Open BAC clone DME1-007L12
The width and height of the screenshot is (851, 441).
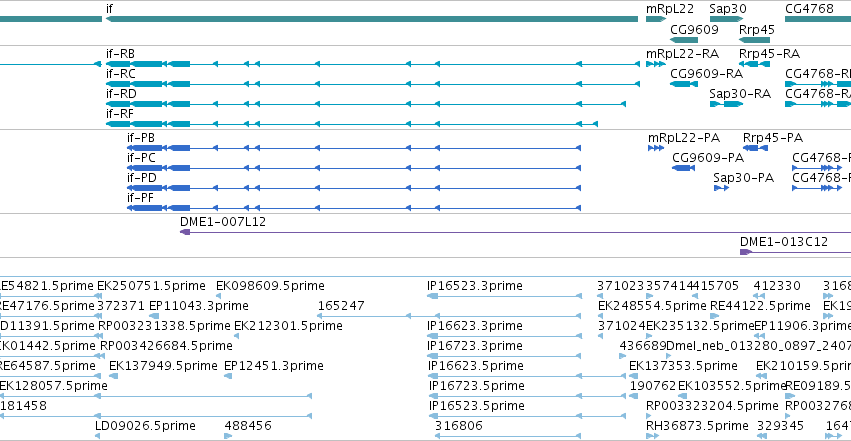223,222
